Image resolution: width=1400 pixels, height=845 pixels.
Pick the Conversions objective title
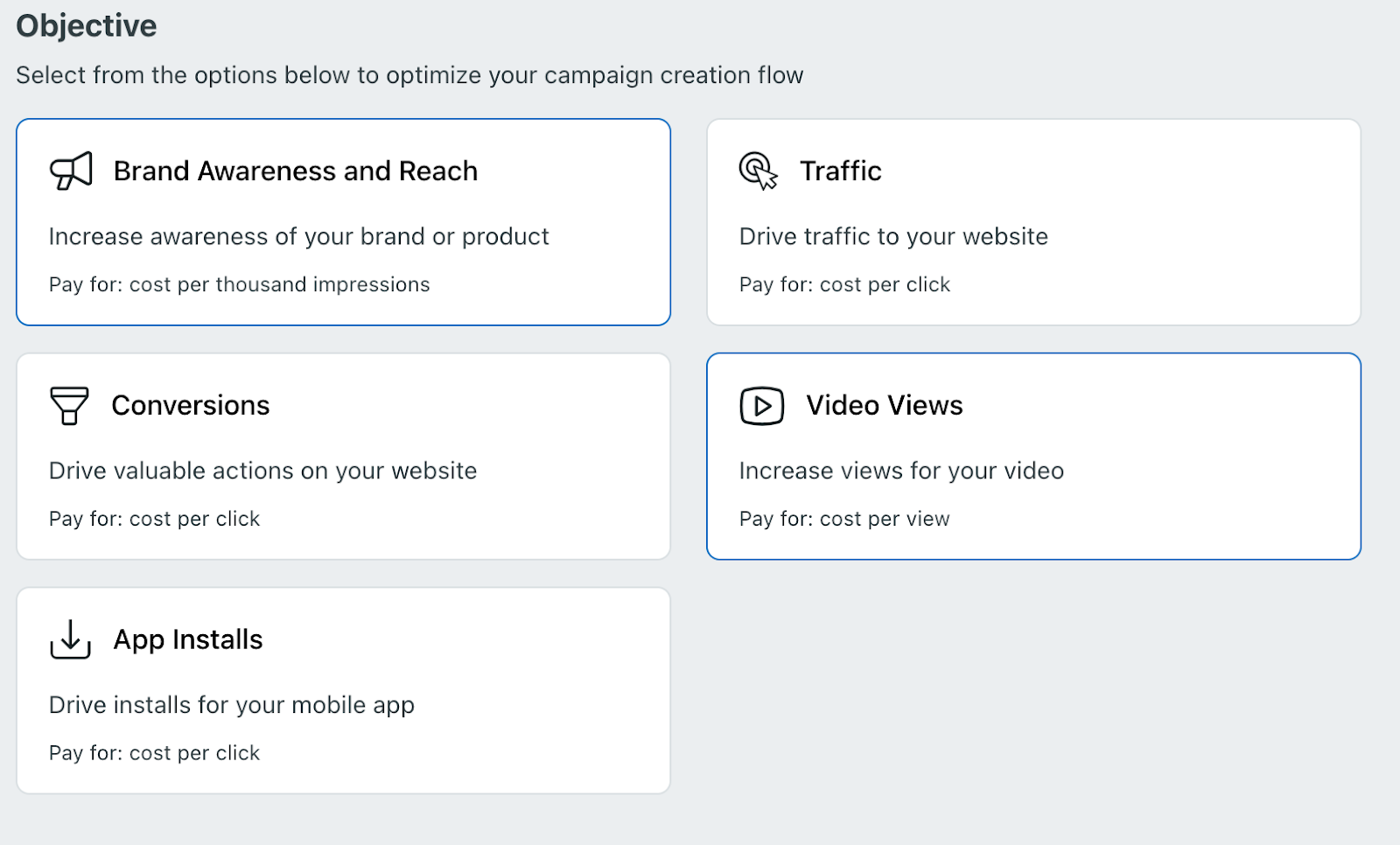tap(191, 405)
